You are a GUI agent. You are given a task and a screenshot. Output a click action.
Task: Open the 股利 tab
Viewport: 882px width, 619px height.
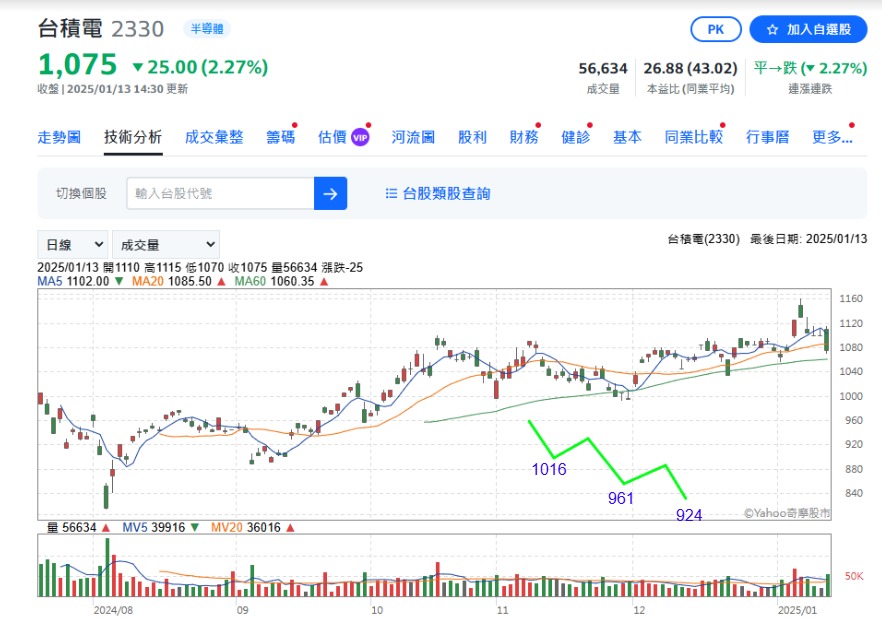(472, 137)
